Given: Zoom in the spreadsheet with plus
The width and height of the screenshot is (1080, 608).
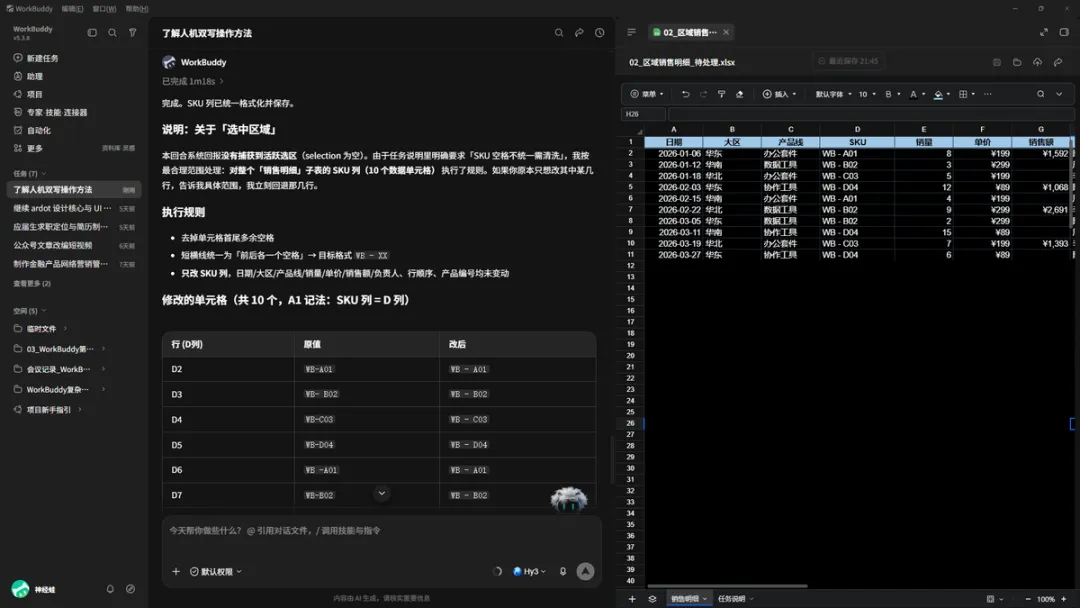Looking at the screenshot, I should pyautogui.click(x=1063, y=599).
